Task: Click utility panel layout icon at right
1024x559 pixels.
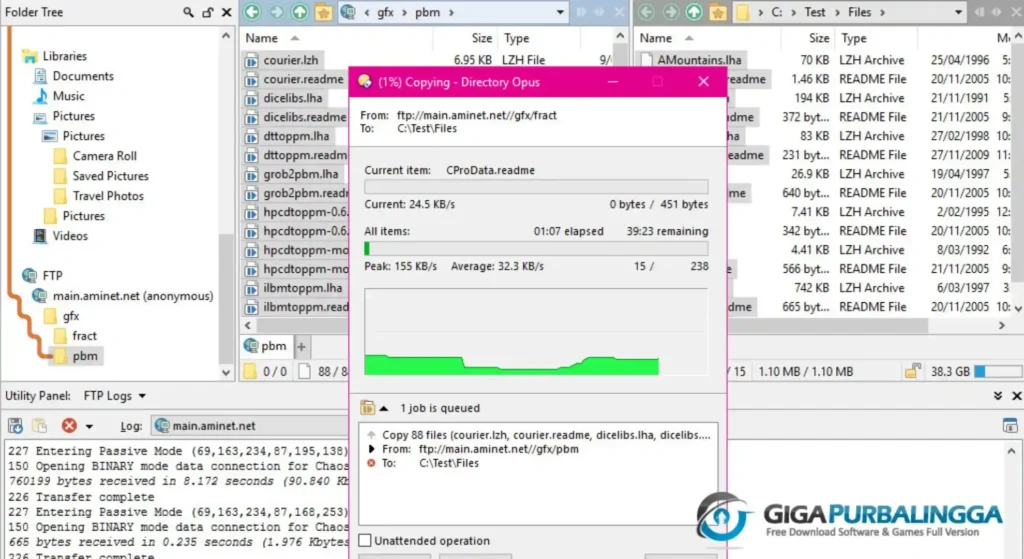Action: click(1010, 426)
